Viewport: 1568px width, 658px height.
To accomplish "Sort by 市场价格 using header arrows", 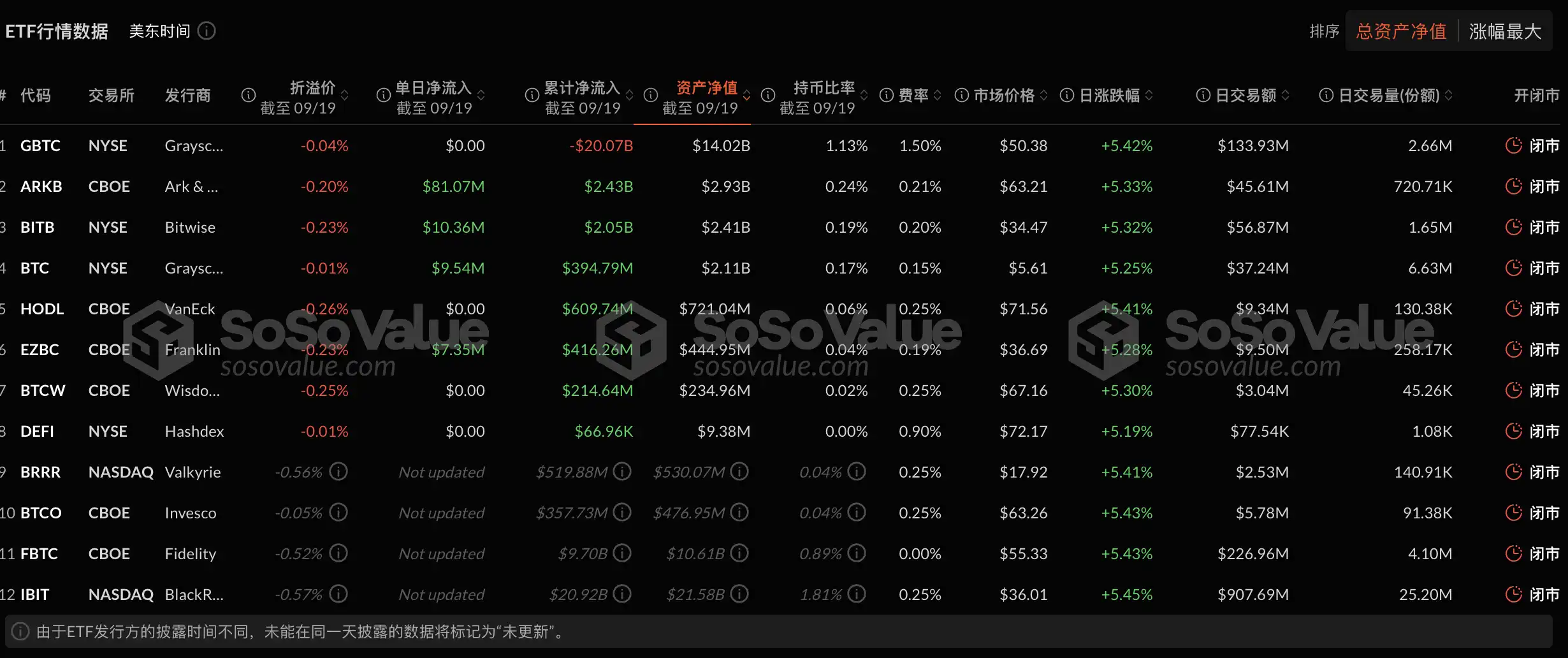I will [1043, 95].
